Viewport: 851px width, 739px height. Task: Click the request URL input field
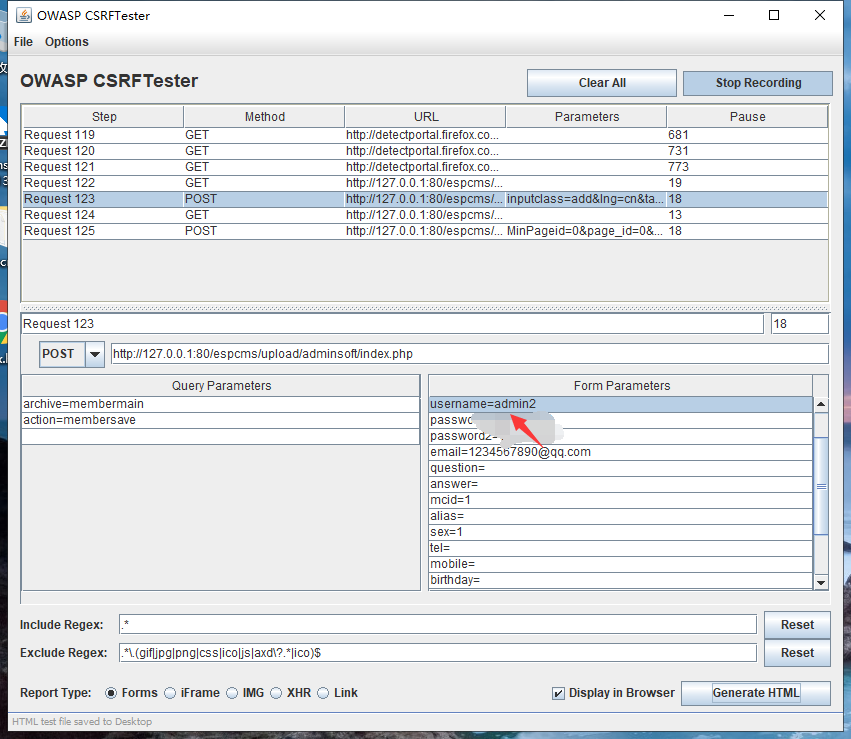[469, 354]
